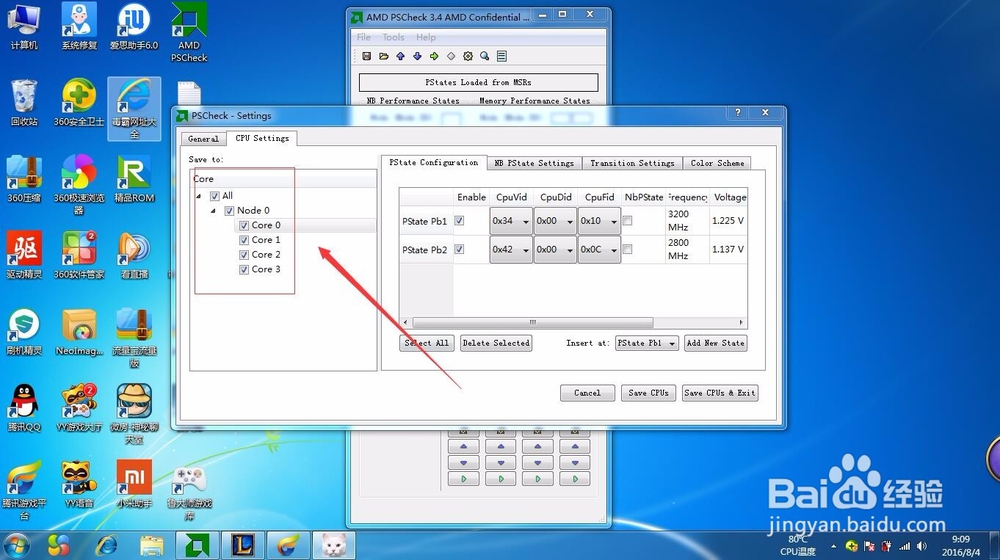Launch 腾讯QQ from the desktop
Screen dimensions: 1000x560
point(24,408)
